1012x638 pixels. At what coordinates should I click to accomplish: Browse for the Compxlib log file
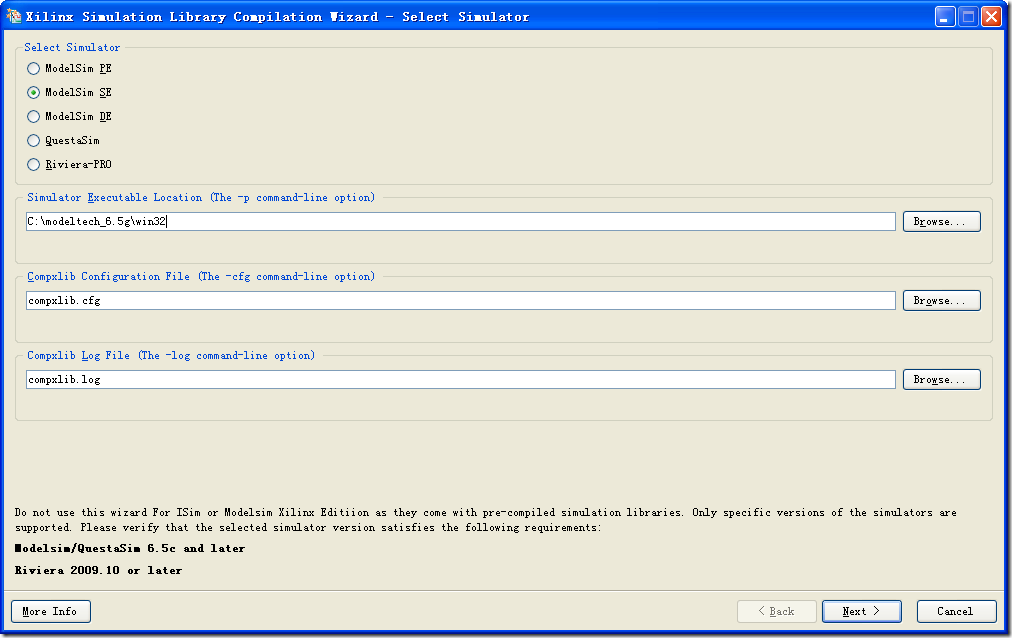(941, 380)
